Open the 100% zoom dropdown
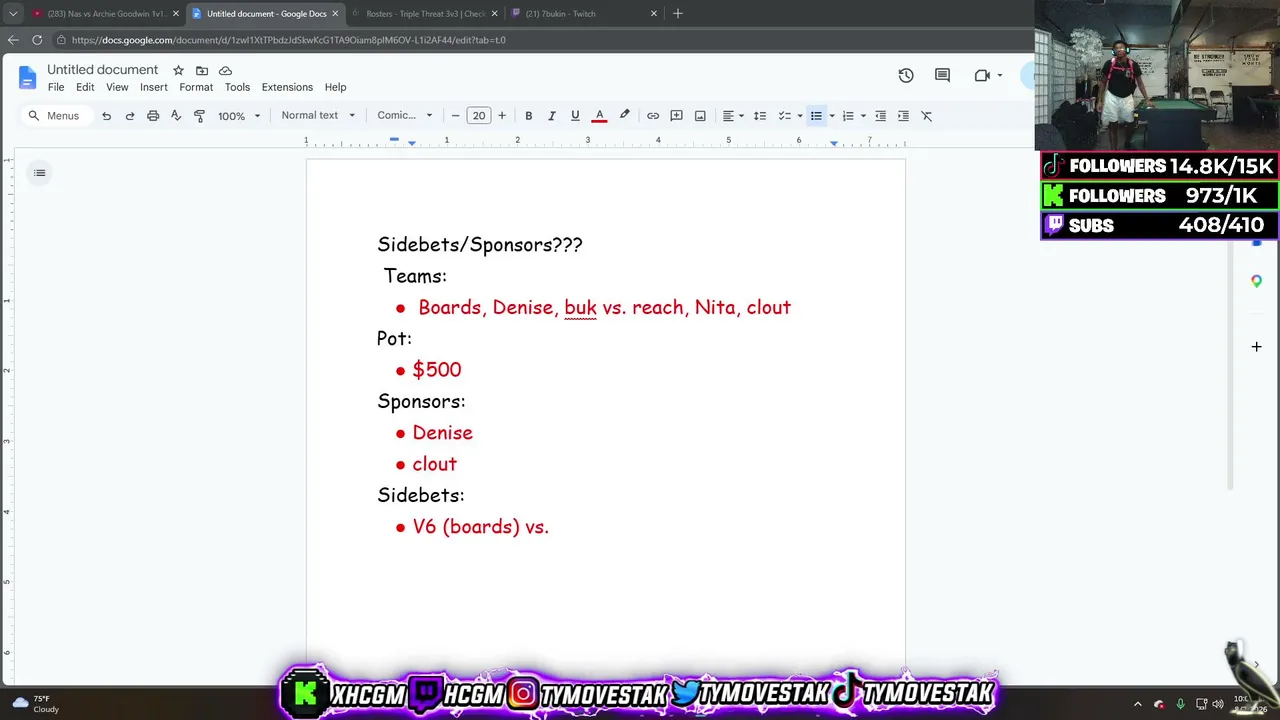 click(239, 116)
